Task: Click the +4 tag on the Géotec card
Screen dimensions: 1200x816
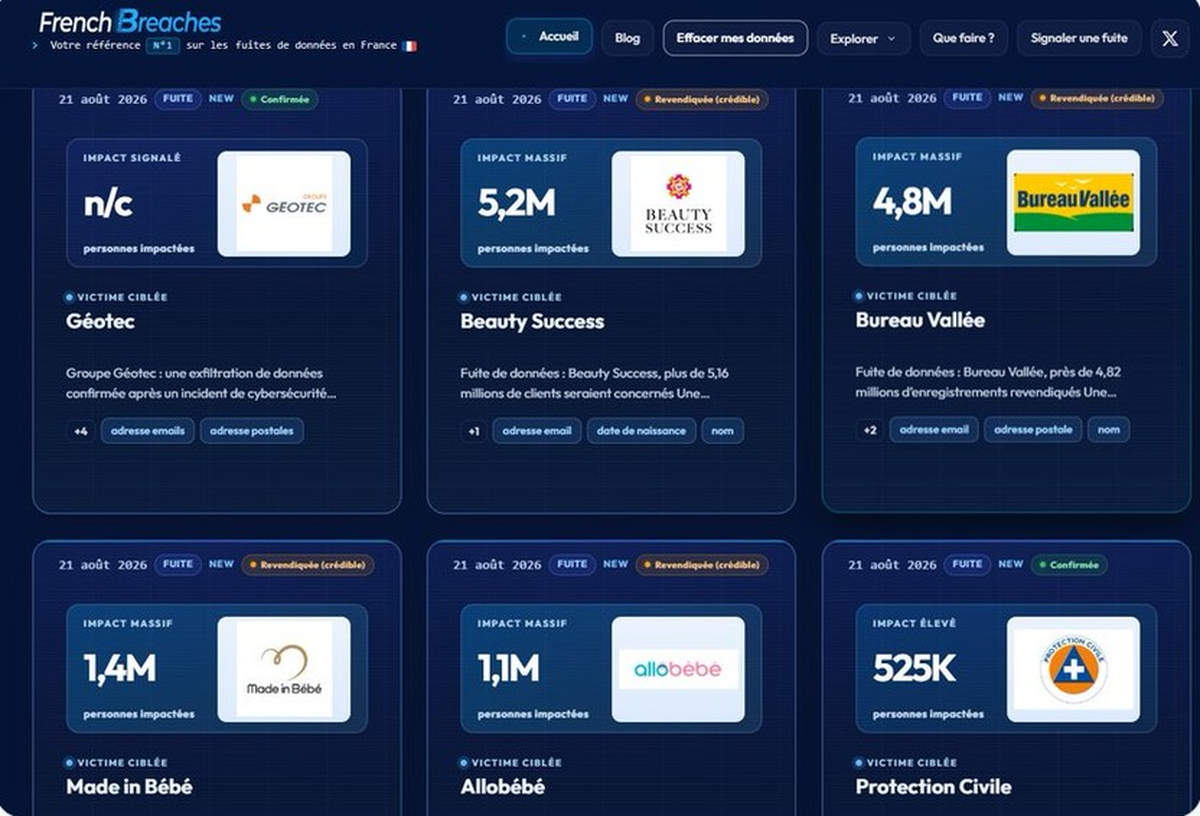Action: tap(81, 431)
